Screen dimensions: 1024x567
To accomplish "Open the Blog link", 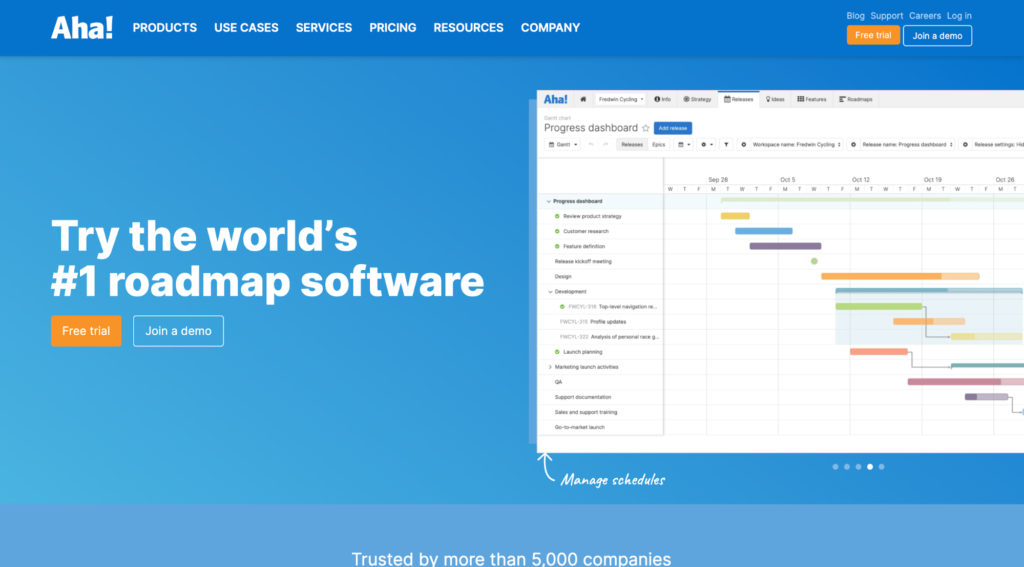I will [x=856, y=16].
